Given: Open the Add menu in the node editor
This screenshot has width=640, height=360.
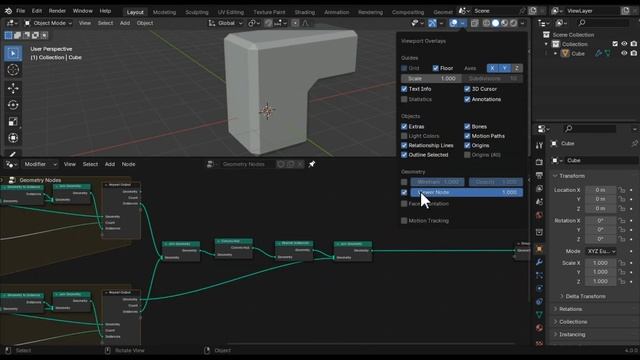Looking at the screenshot, I should pyautogui.click(x=110, y=164).
